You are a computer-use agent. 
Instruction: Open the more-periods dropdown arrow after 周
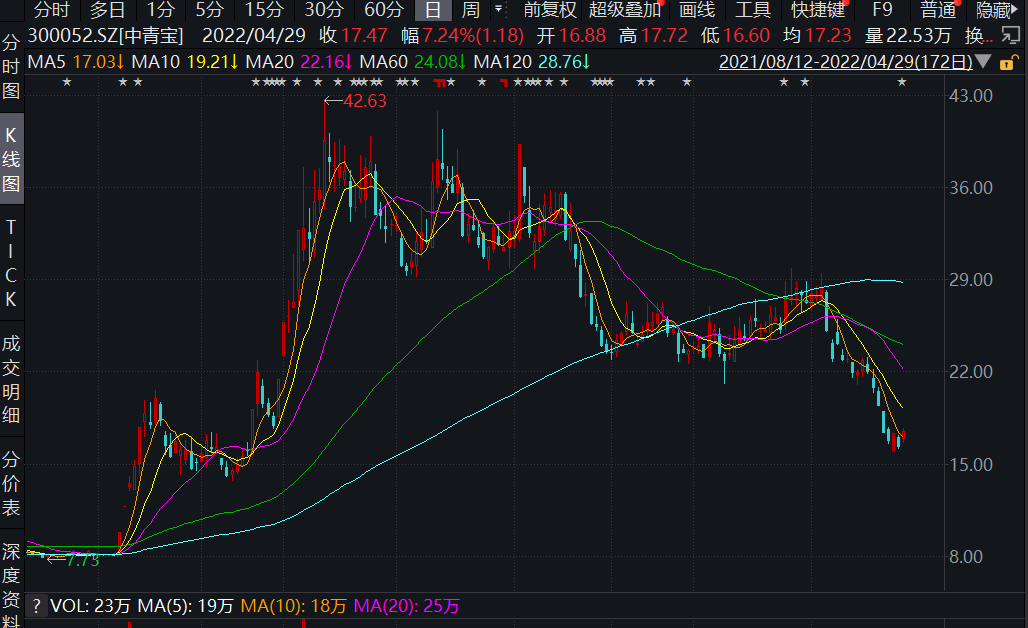pos(499,9)
